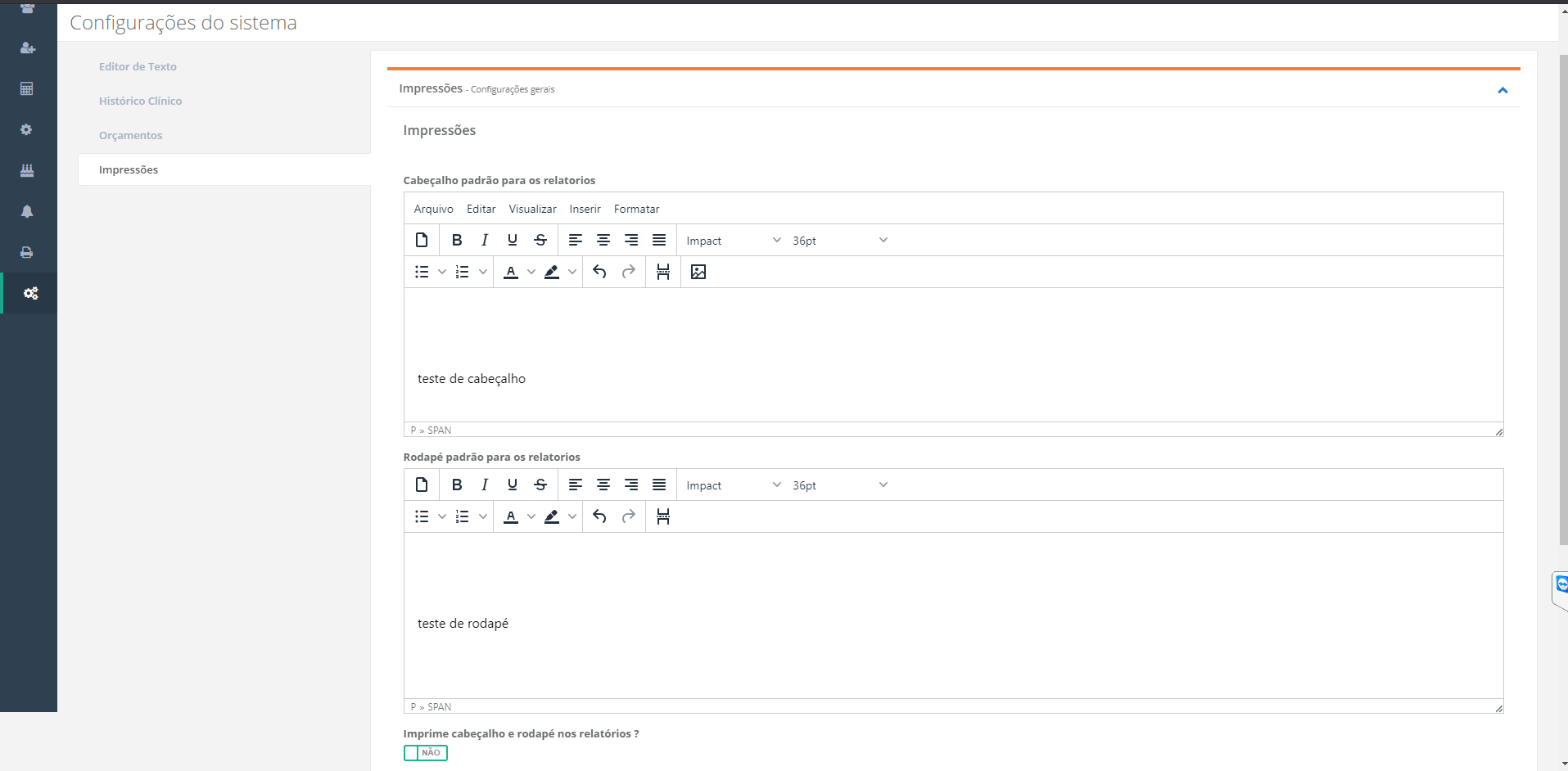The height and width of the screenshot is (771, 1568).
Task: Open the Formatar menu
Action: coord(636,209)
